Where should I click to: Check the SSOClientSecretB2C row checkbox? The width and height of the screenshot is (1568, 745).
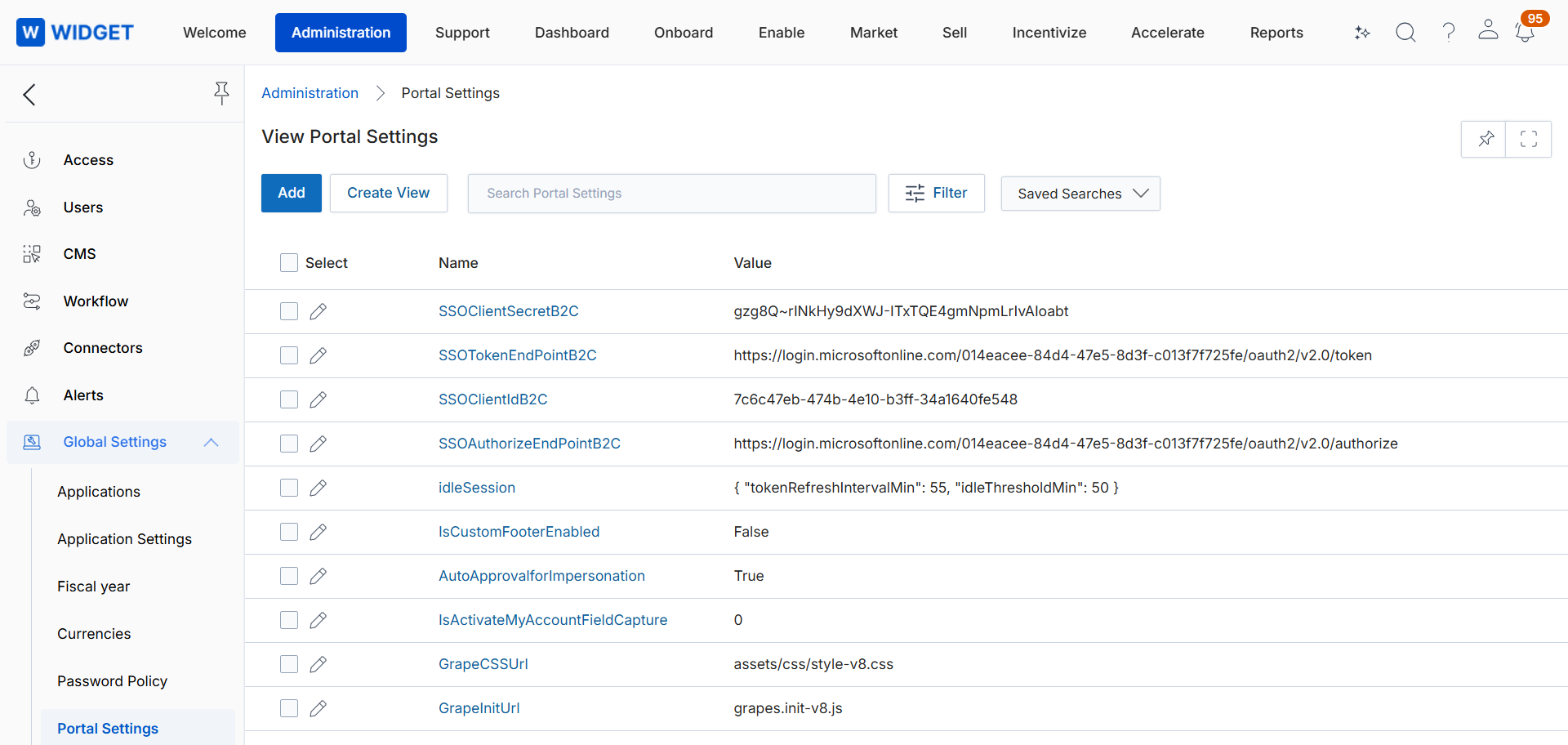coord(289,311)
